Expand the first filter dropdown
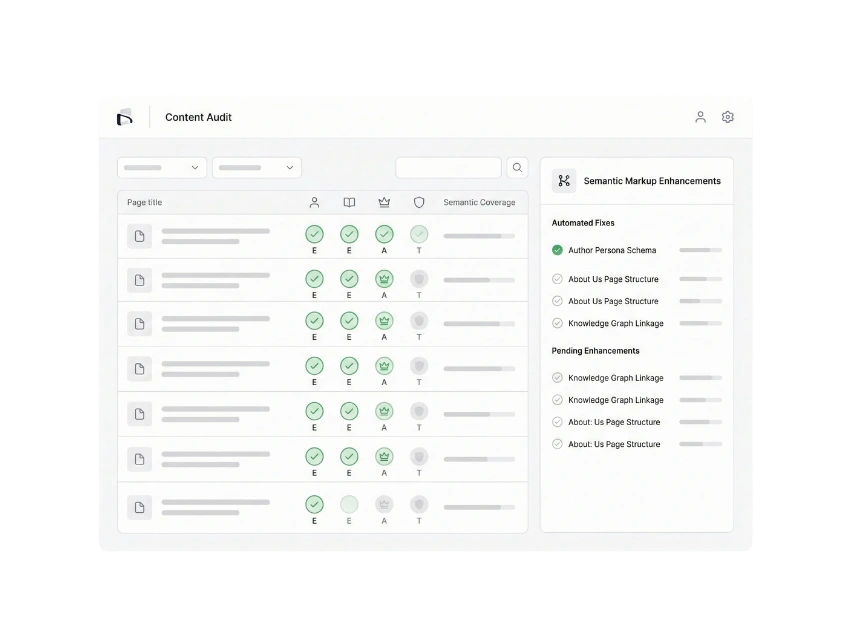The height and width of the screenshot is (638, 851). tap(162, 168)
